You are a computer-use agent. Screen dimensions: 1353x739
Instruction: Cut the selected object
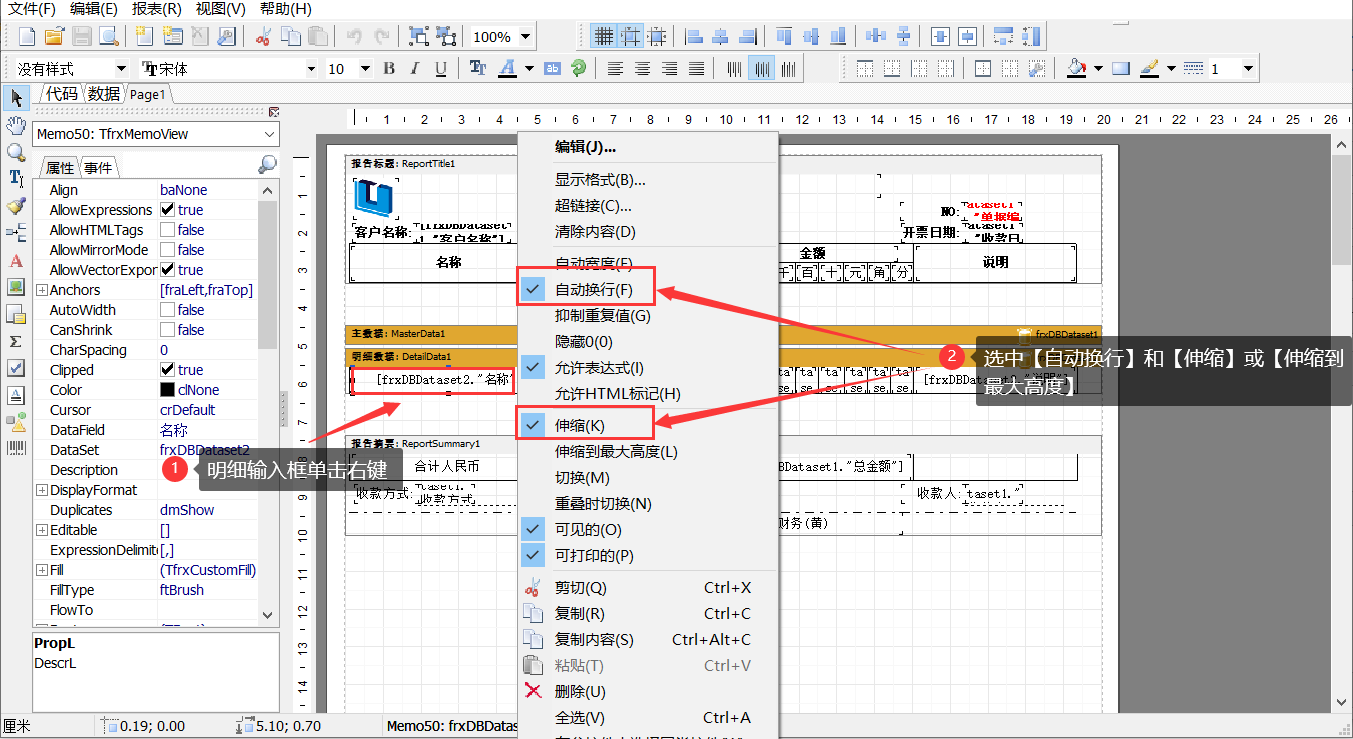[263, 37]
